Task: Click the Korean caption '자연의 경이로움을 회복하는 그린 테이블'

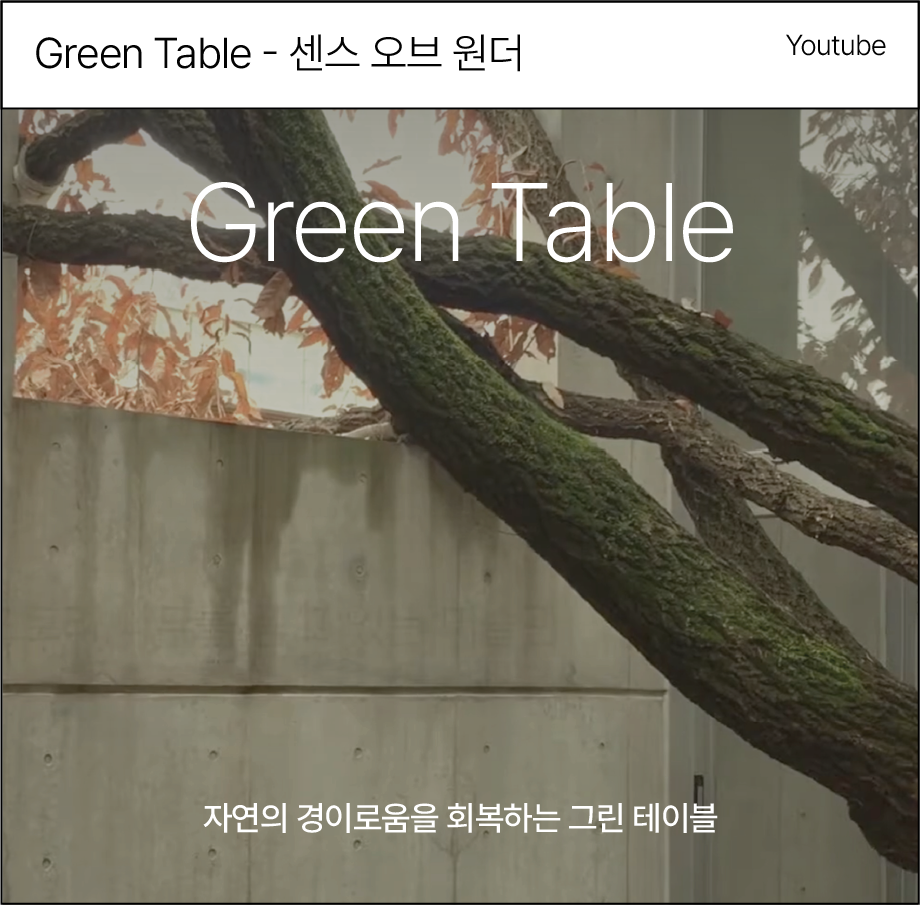Action: pos(460,818)
